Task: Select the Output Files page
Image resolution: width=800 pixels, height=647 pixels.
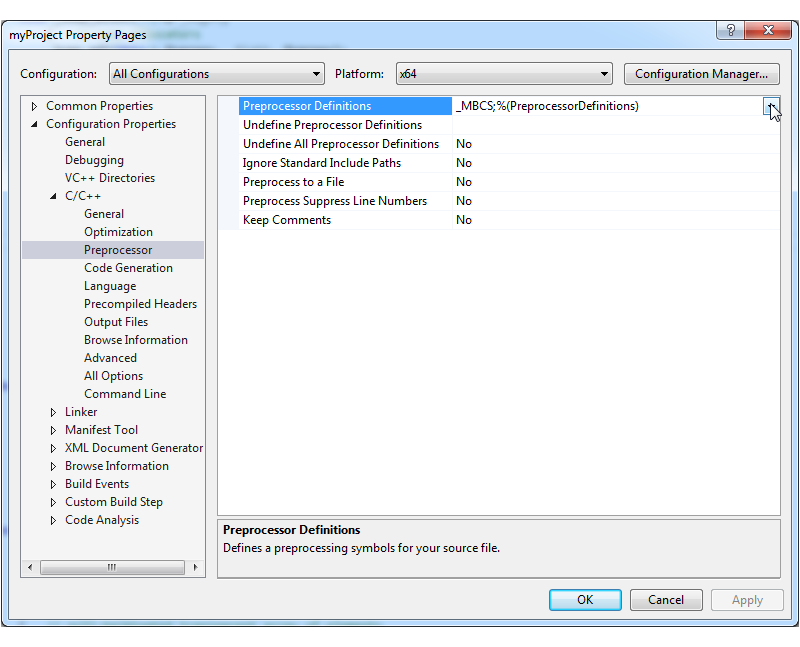Action: [116, 322]
